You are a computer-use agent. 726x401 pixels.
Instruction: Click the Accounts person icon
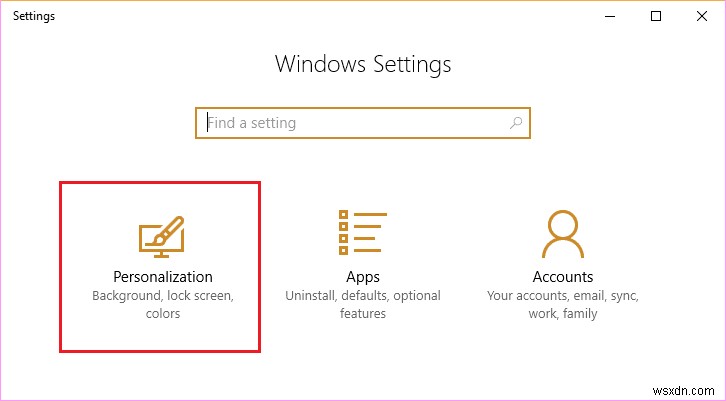[x=562, y=234]
